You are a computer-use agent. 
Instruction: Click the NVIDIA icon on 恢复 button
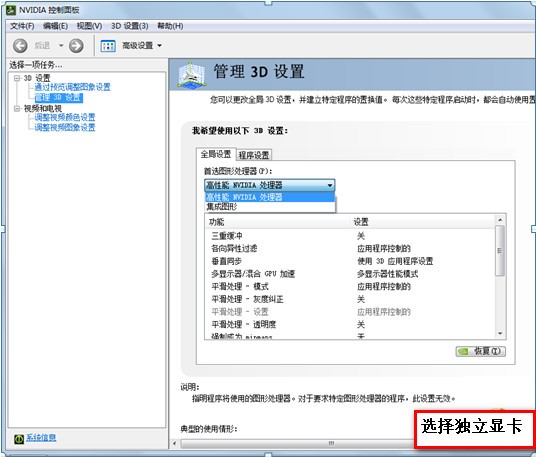click(464, 351)
